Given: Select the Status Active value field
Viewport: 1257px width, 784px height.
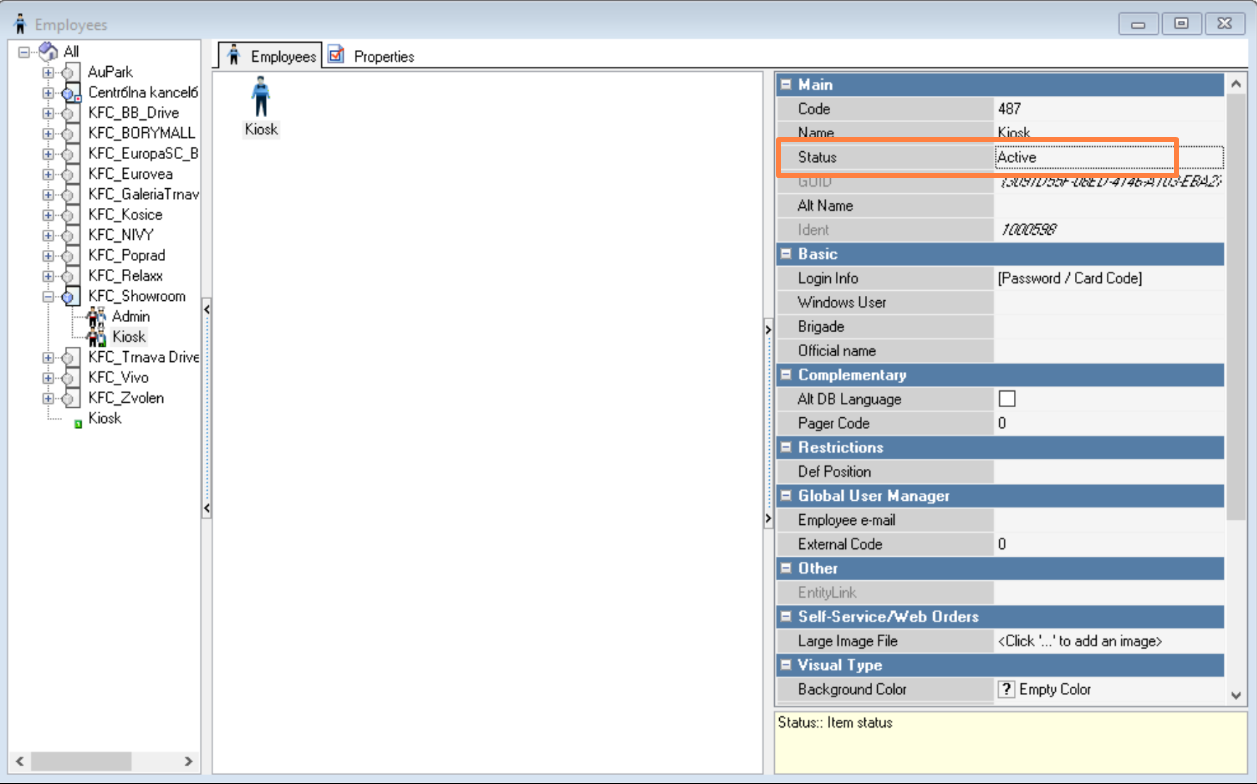Looking at the screenshot, I should pyautogui.click(x=1108, y=157).
